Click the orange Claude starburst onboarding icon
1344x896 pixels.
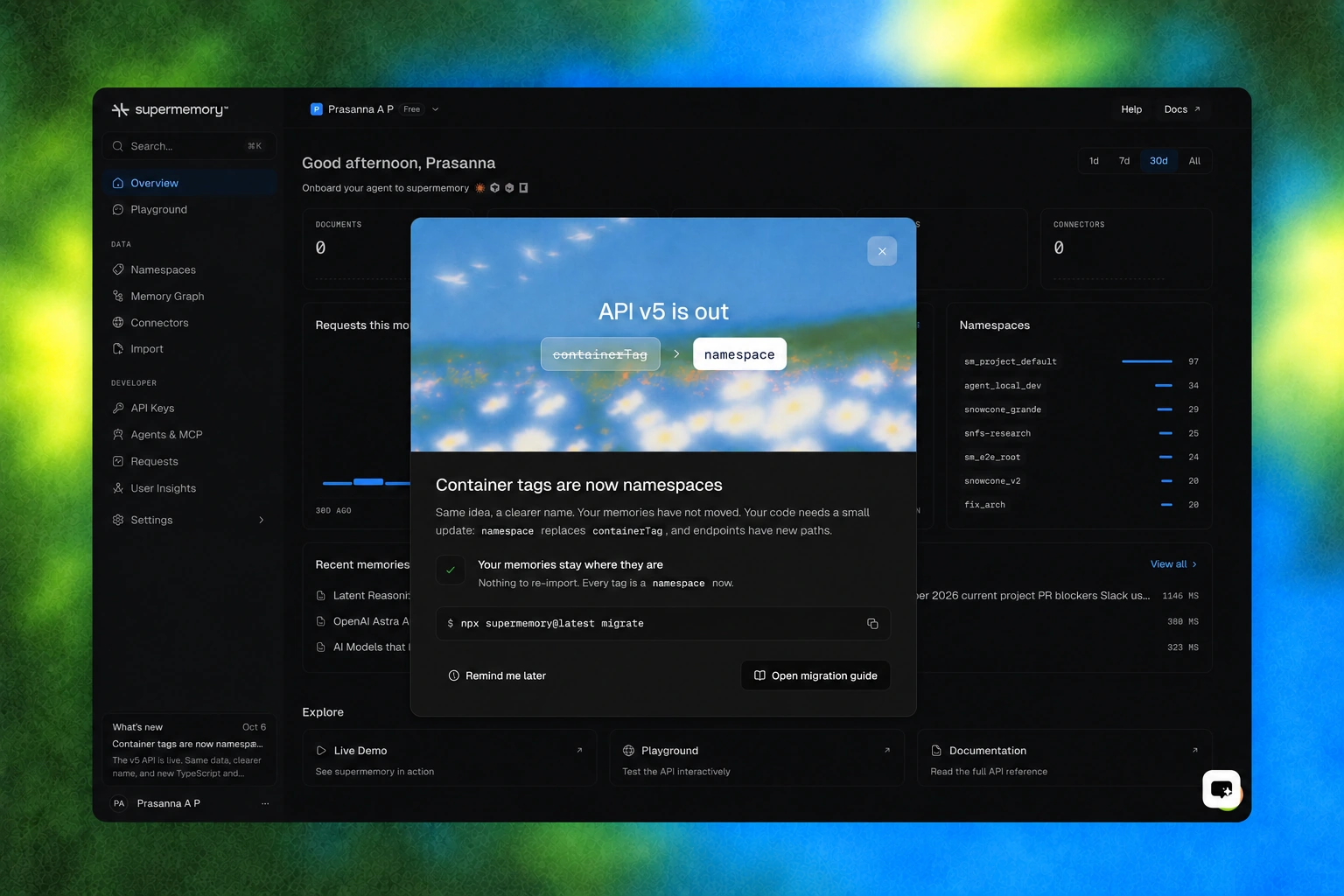(480, 188)
